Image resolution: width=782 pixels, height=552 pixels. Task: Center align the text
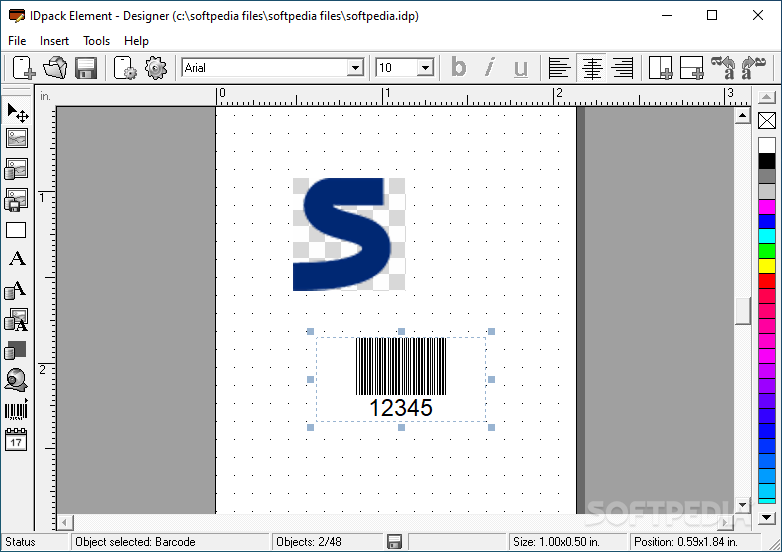pyautogui.click(x=591, y=67)
